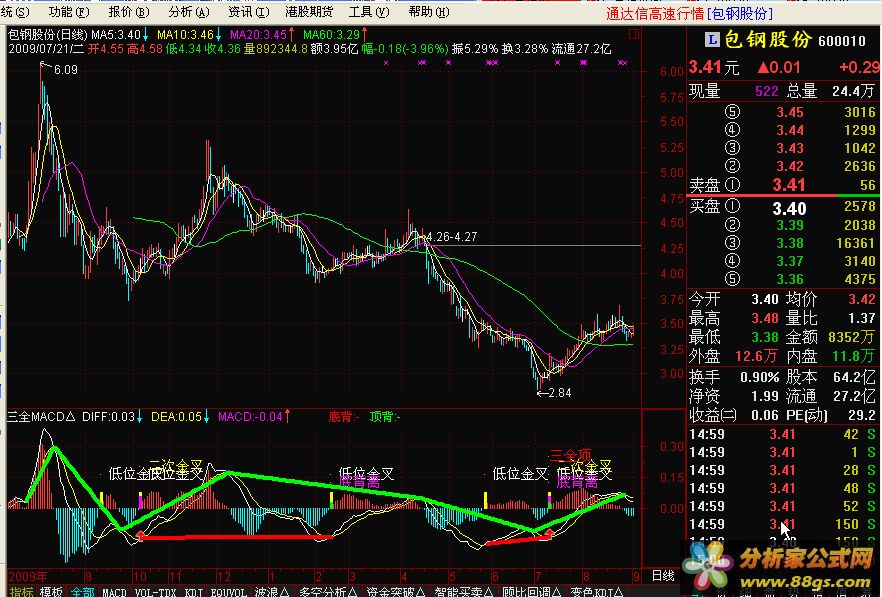Image resolution: width=882 pixels, height=597 pixels.
Task: Open the 工具(V) menu
Action: coord(369,11)
